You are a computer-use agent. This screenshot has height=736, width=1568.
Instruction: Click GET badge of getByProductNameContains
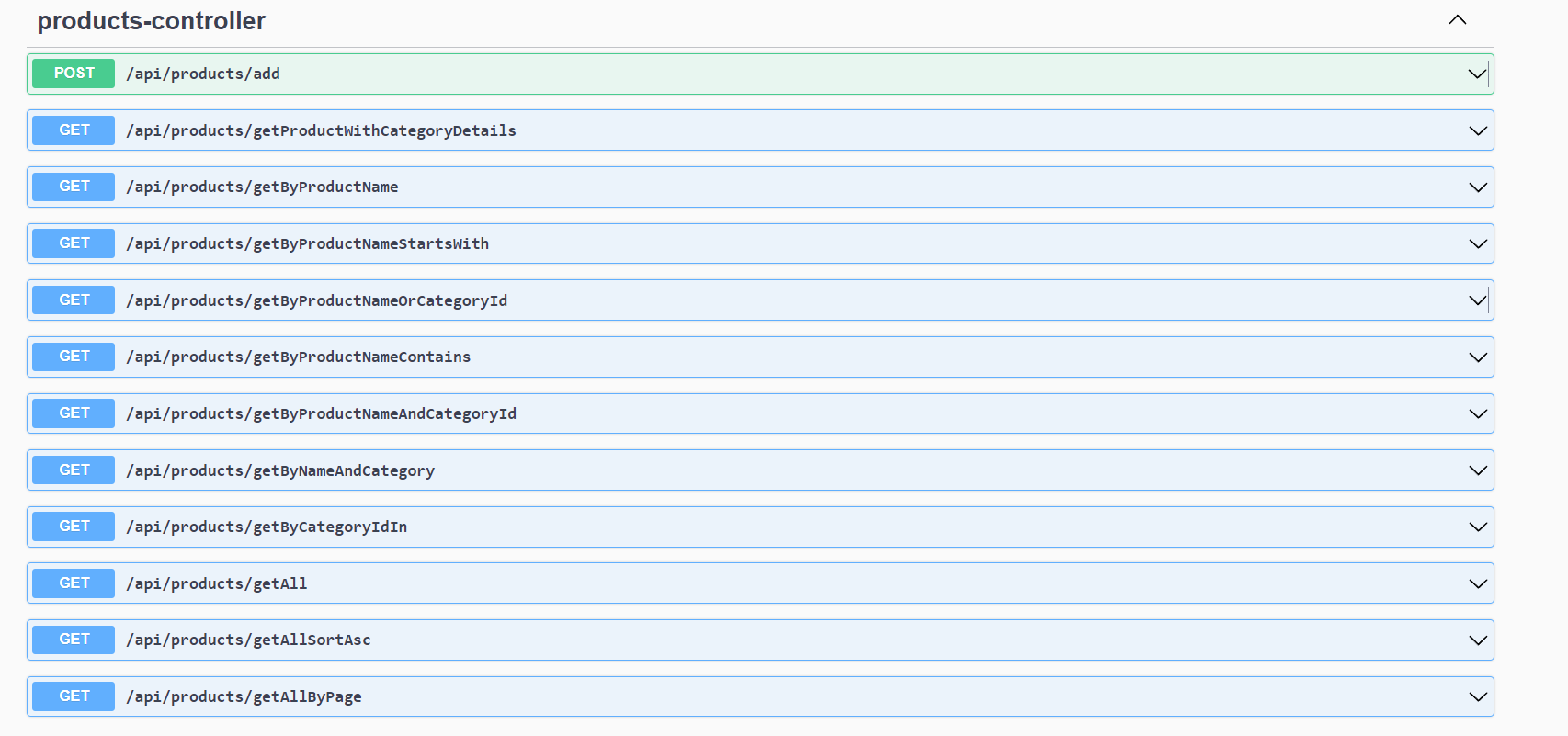pos(74,357)
